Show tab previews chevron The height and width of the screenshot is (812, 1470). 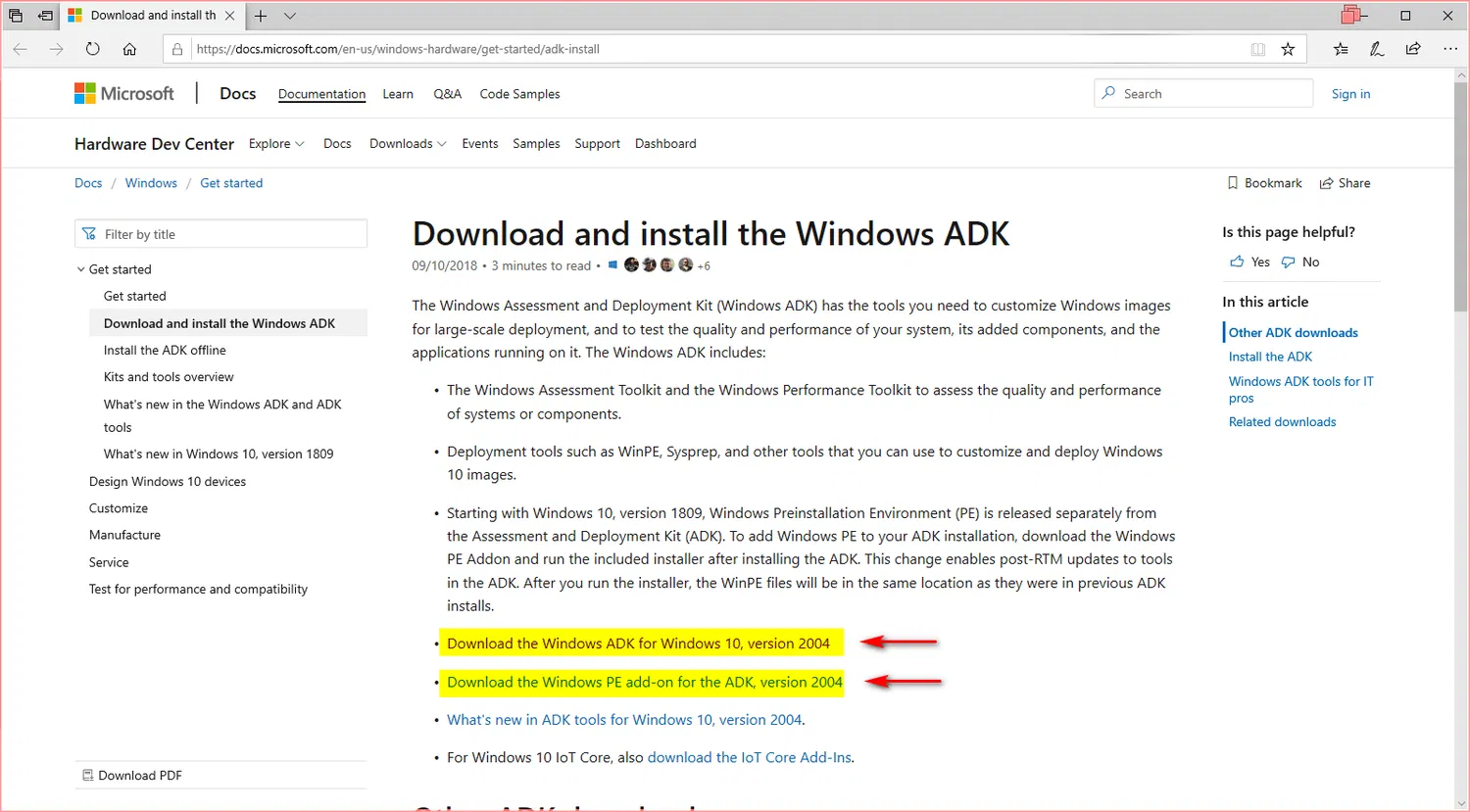click(290, 16)
